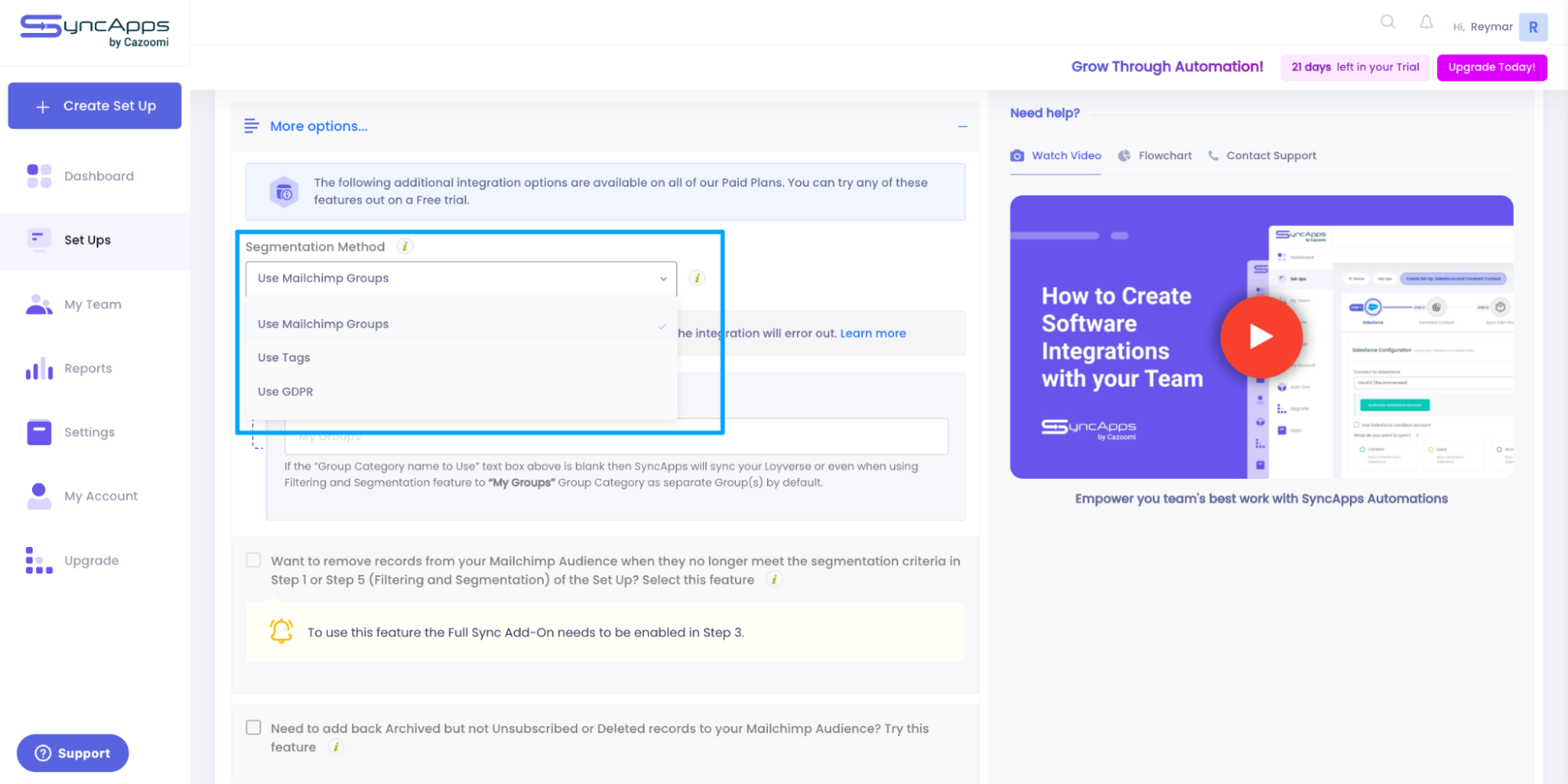The image size is (1568, 784).
Task: Click the Reymar profile avatar
Action: point(1533,27)
